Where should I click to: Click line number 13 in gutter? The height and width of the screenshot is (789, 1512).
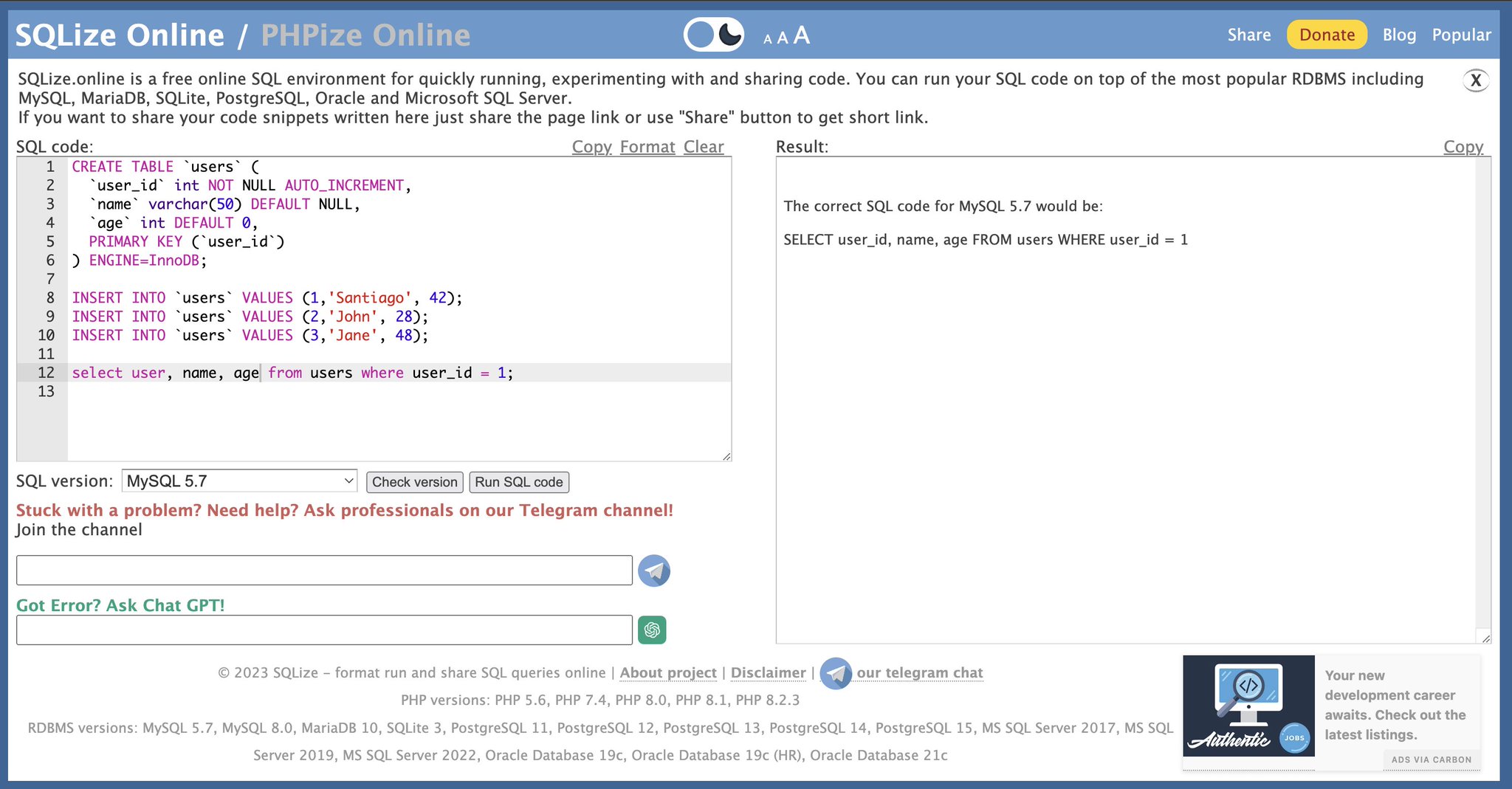coord(46,392)
